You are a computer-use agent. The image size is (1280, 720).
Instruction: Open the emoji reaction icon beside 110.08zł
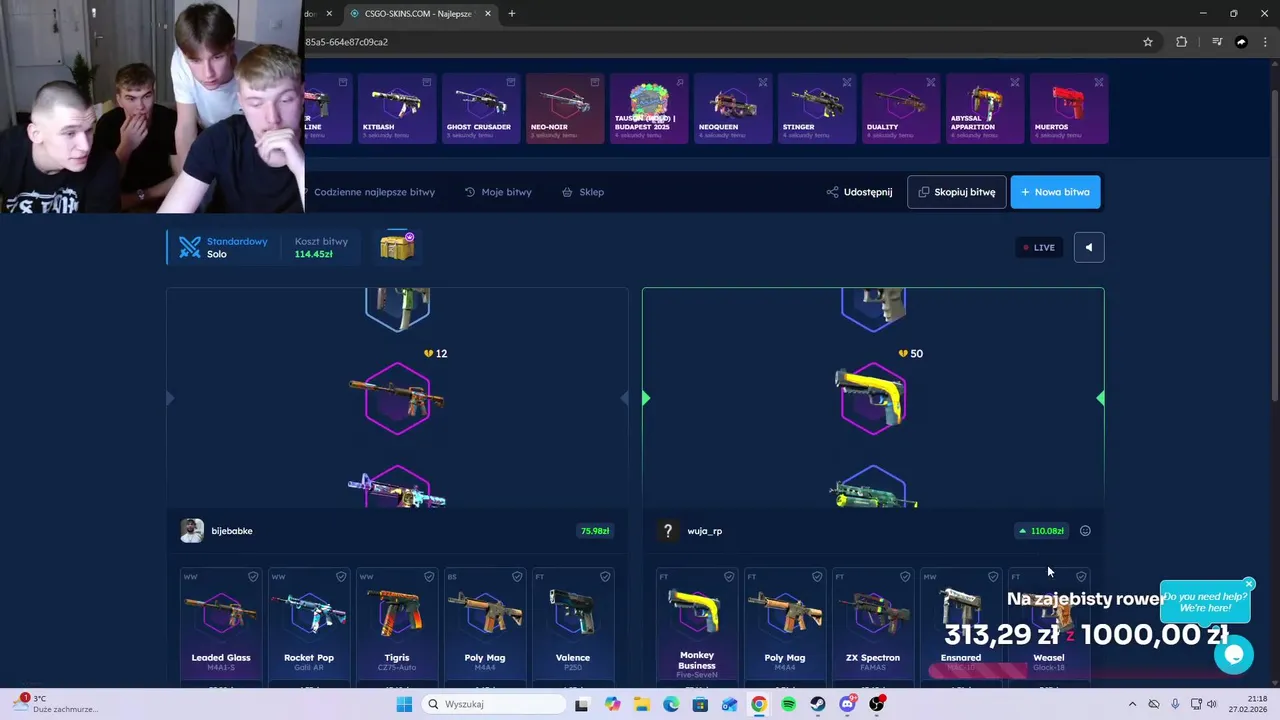pos(1085,531)
